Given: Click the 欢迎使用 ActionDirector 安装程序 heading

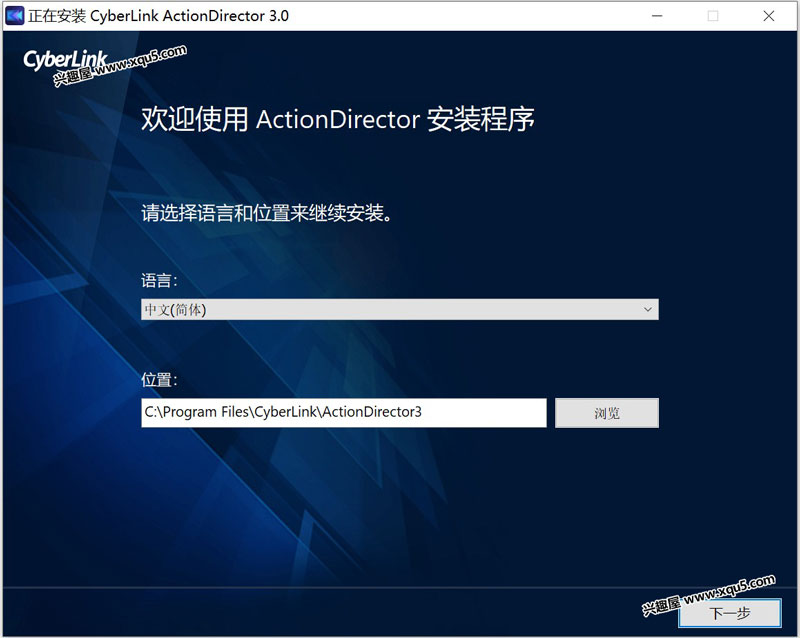Looking at the screenshot, I should coord(338,119).
